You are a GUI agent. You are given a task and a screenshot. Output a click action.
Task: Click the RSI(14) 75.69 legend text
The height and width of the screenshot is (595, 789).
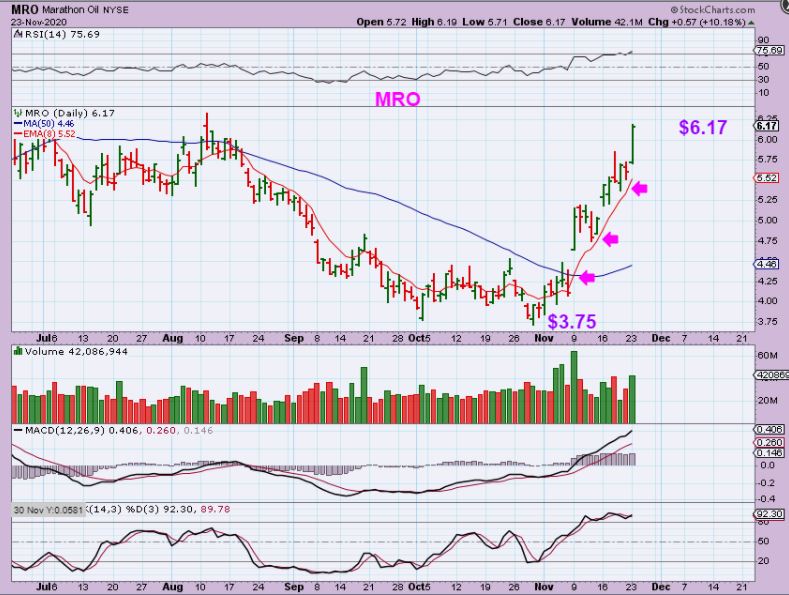click(62, 35)
